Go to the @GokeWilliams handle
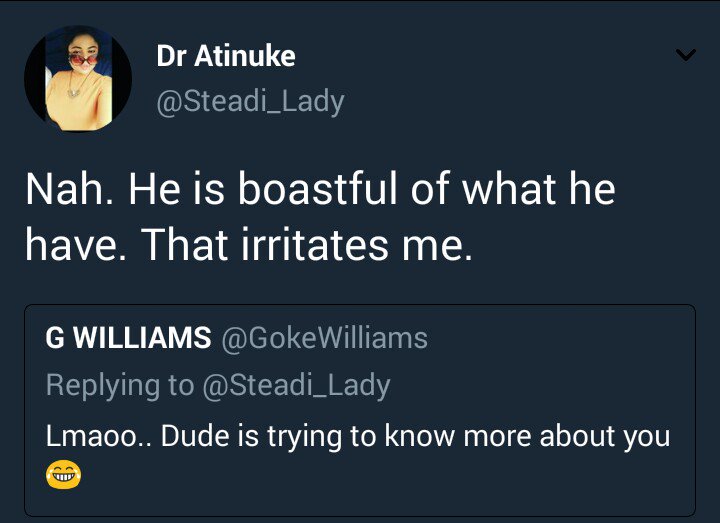 point(323,339)
